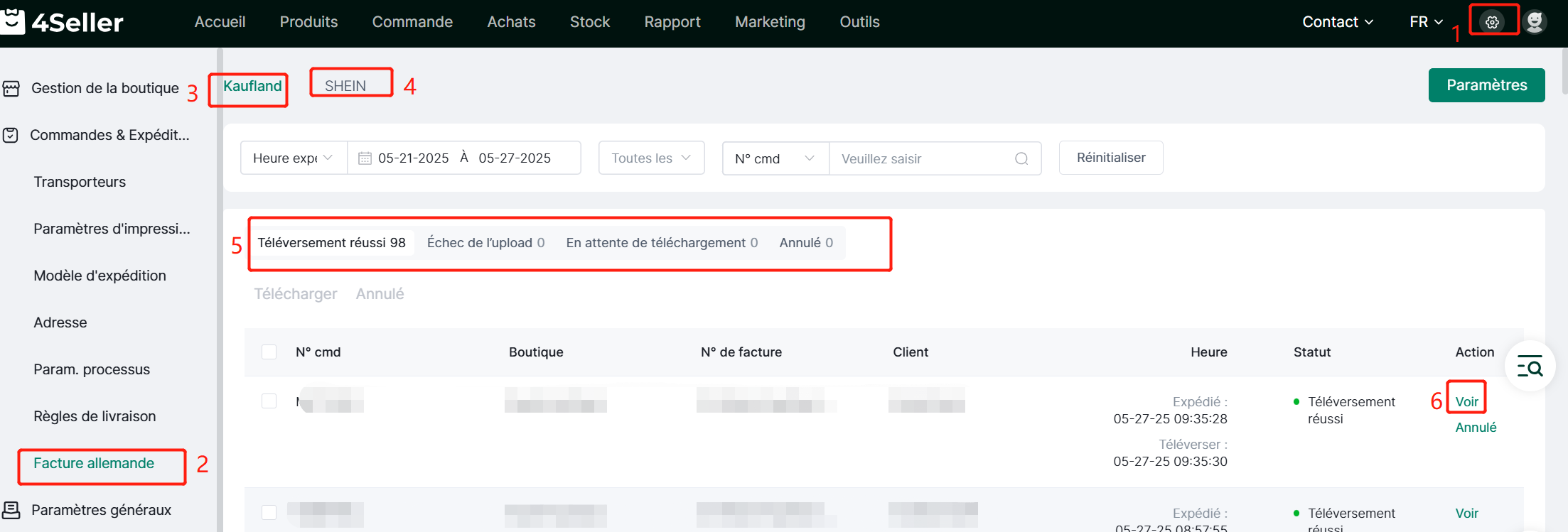The image size is (1568, 532).
Task: Click Voir on the first order row
Action: point(1467,402)
